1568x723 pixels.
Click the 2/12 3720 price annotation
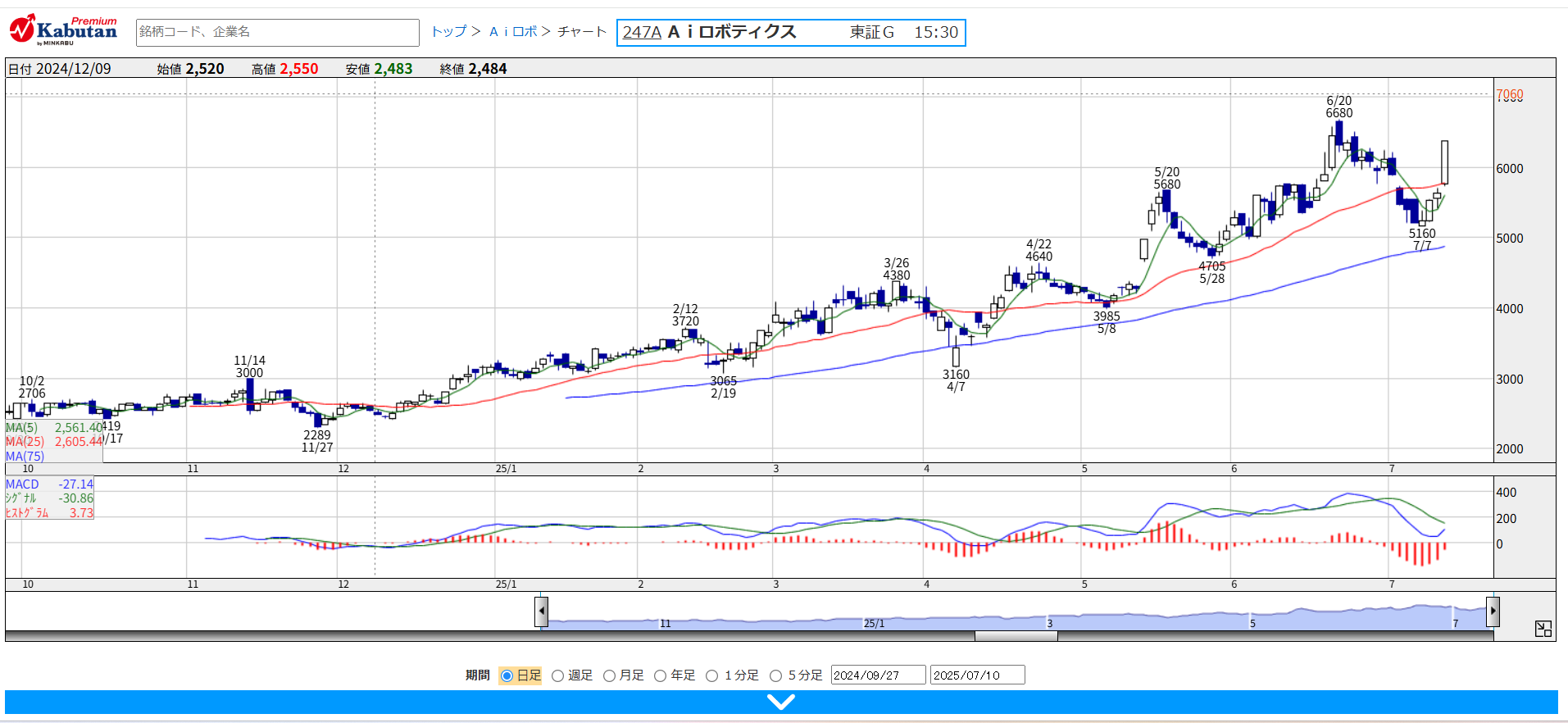coord(686,316)
